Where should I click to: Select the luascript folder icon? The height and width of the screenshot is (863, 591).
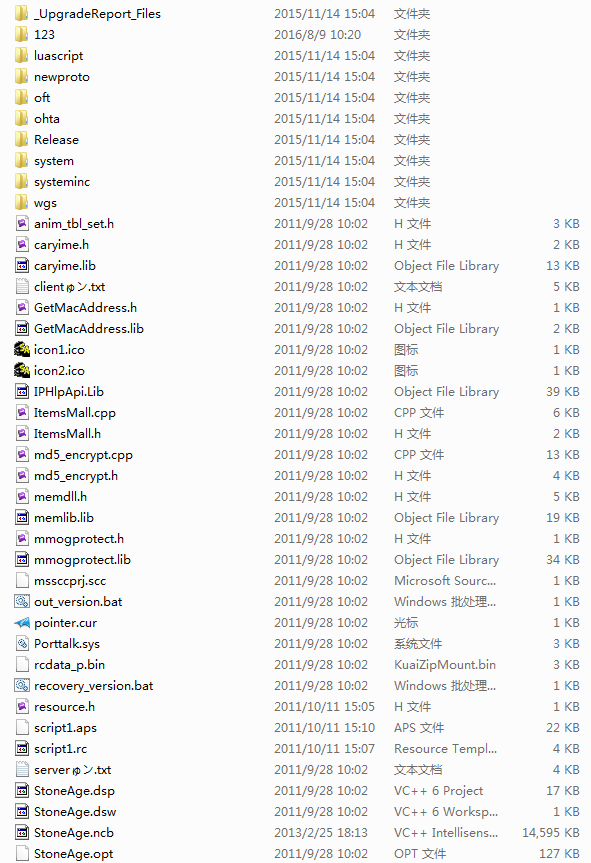(x=21, y=56)
